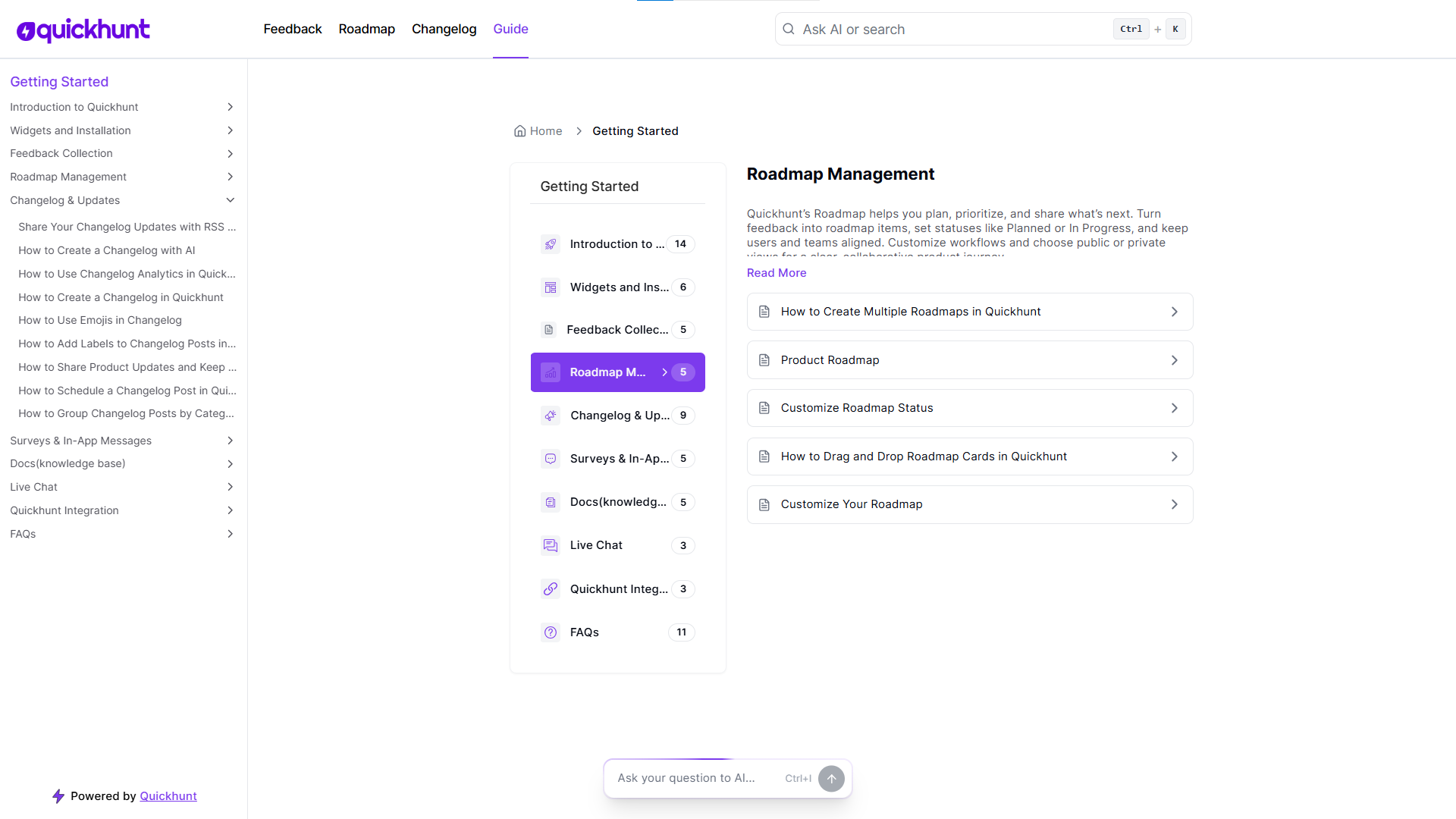1456x819 pixels.
Task: Click the file icon on Drag and Drop article
Action: click(x=764, y=457)
